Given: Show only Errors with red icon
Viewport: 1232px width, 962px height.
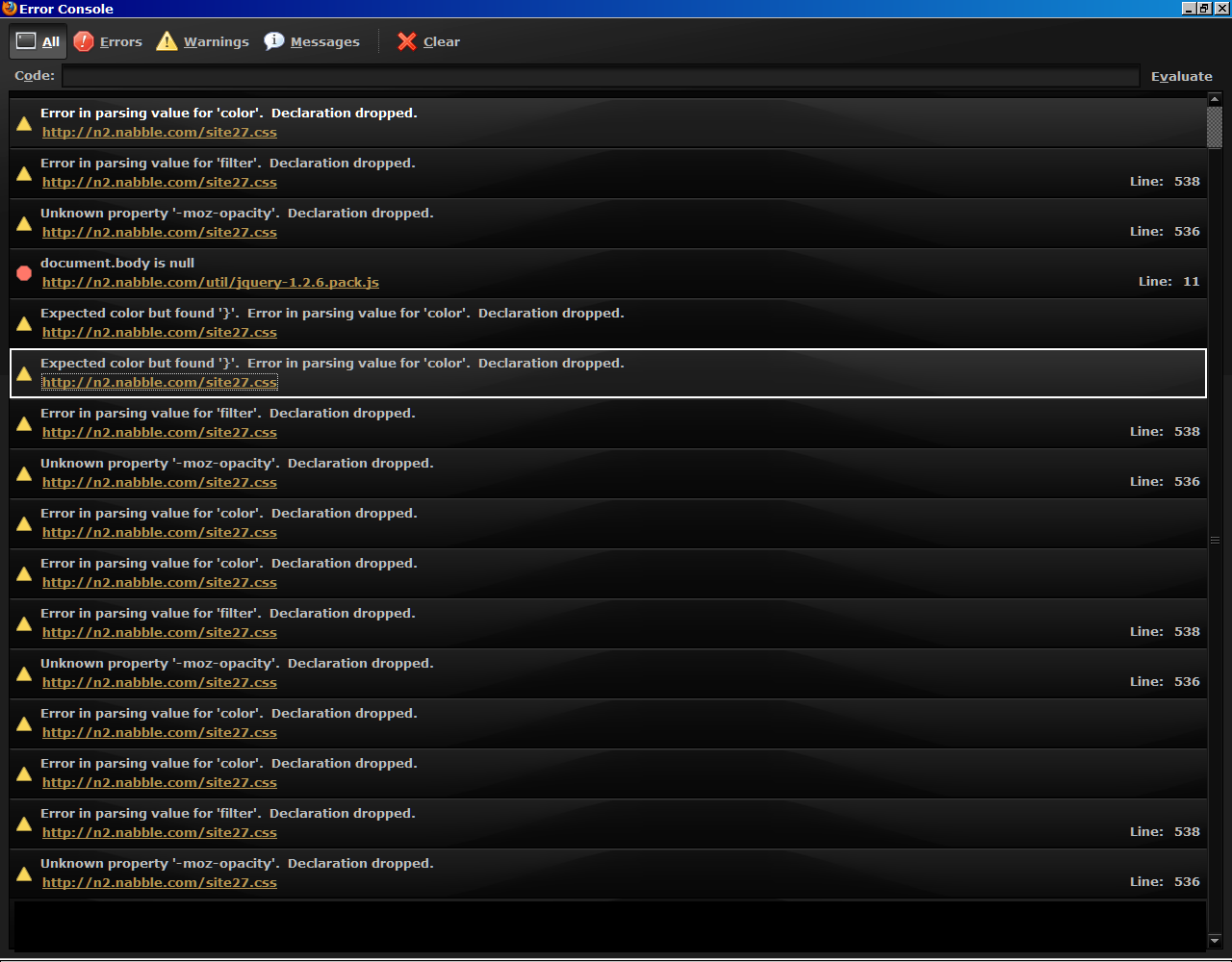Looking at the screenshot, I should pyautogui.click(x=84, y=41).
